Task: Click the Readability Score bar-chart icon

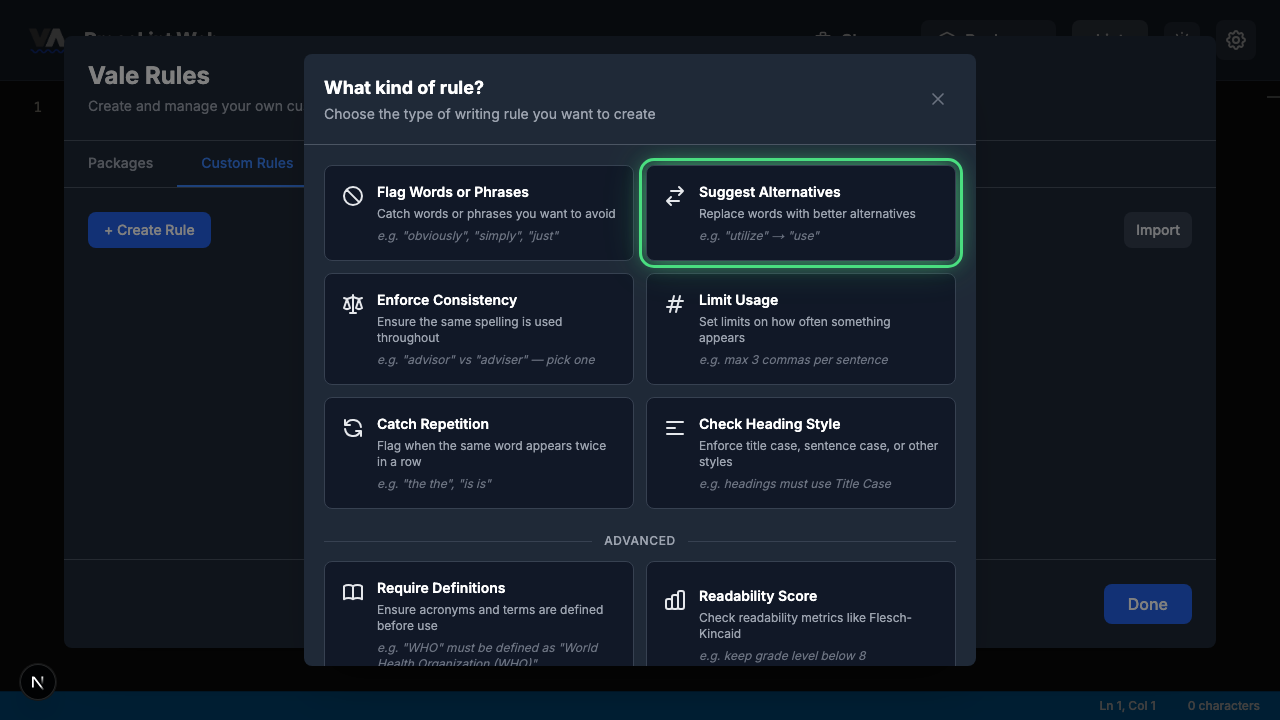Action: [675, 600]
